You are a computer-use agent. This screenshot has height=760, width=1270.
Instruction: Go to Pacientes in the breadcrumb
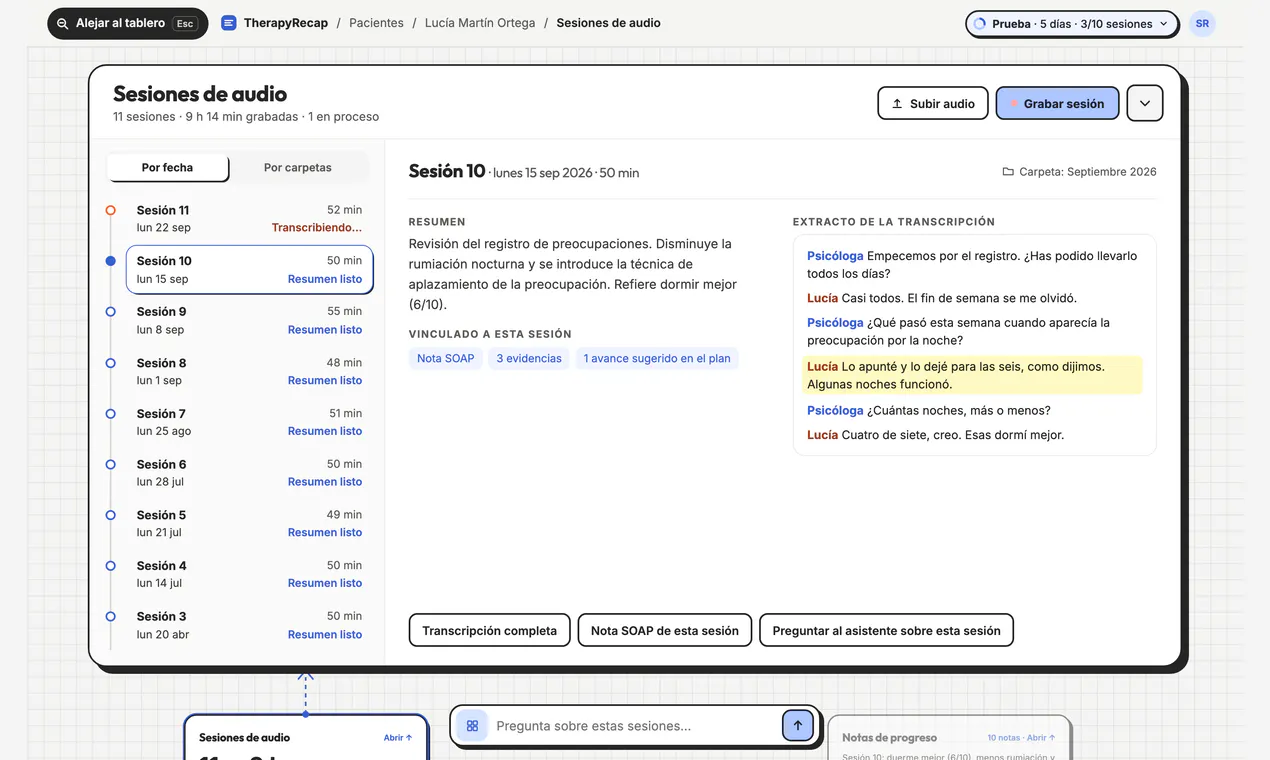[x=376, y=23]
